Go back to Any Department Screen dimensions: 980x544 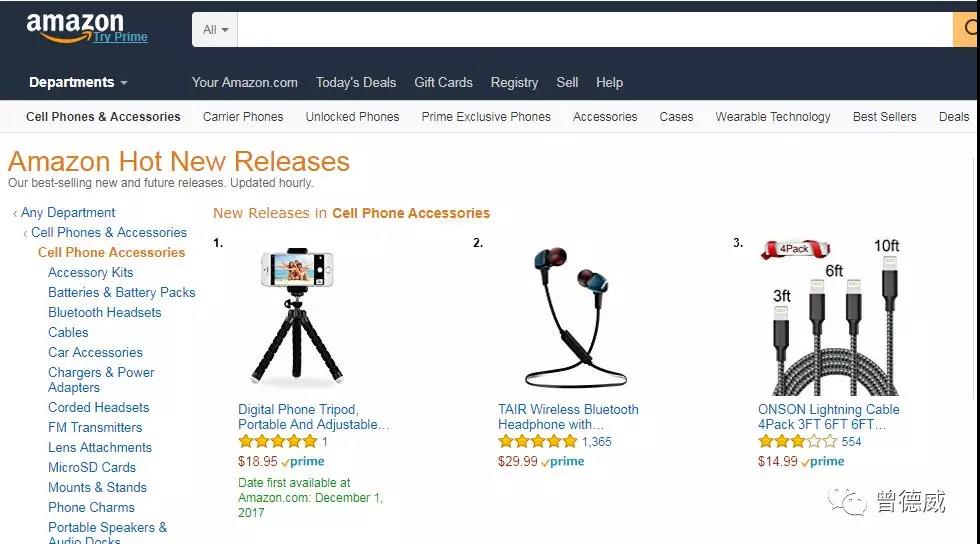tap(68, 213)
